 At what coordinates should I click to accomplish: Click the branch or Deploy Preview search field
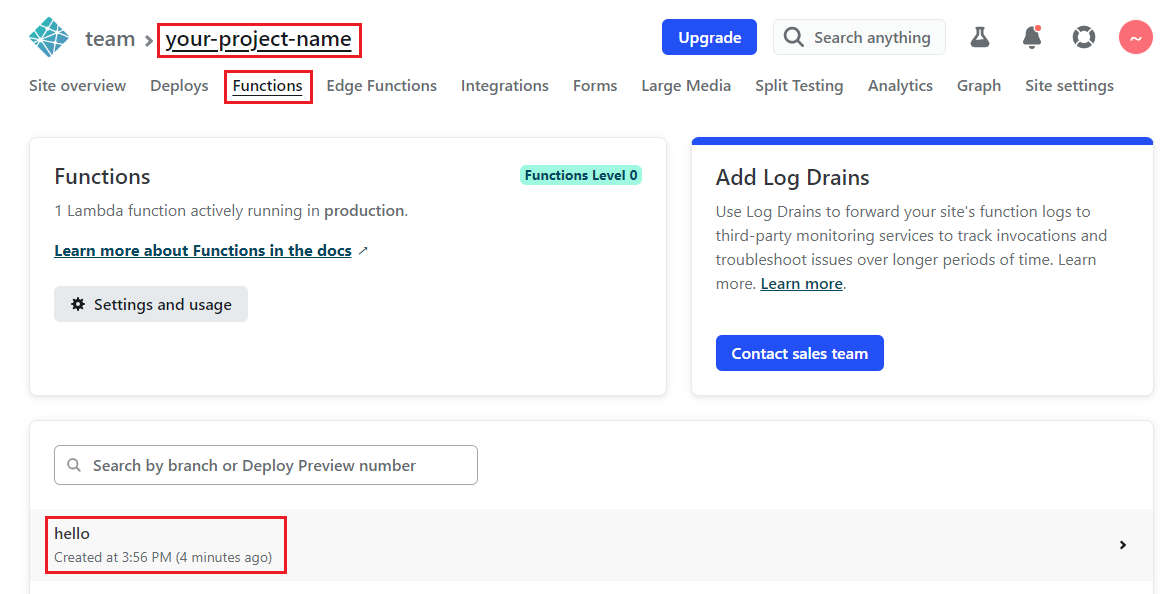click(265, 465)
